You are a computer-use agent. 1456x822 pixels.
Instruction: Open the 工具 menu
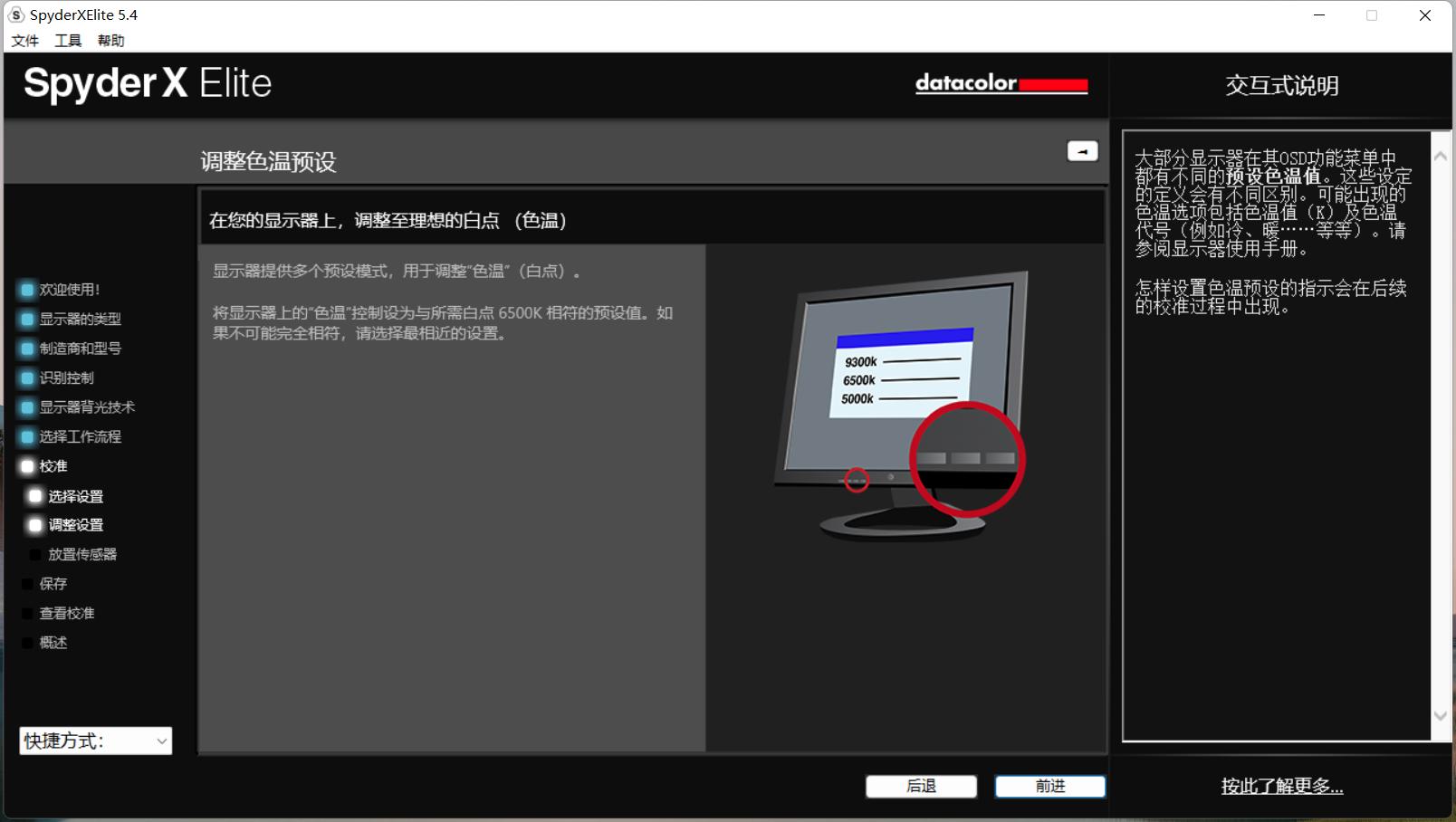tap(67, 40)
